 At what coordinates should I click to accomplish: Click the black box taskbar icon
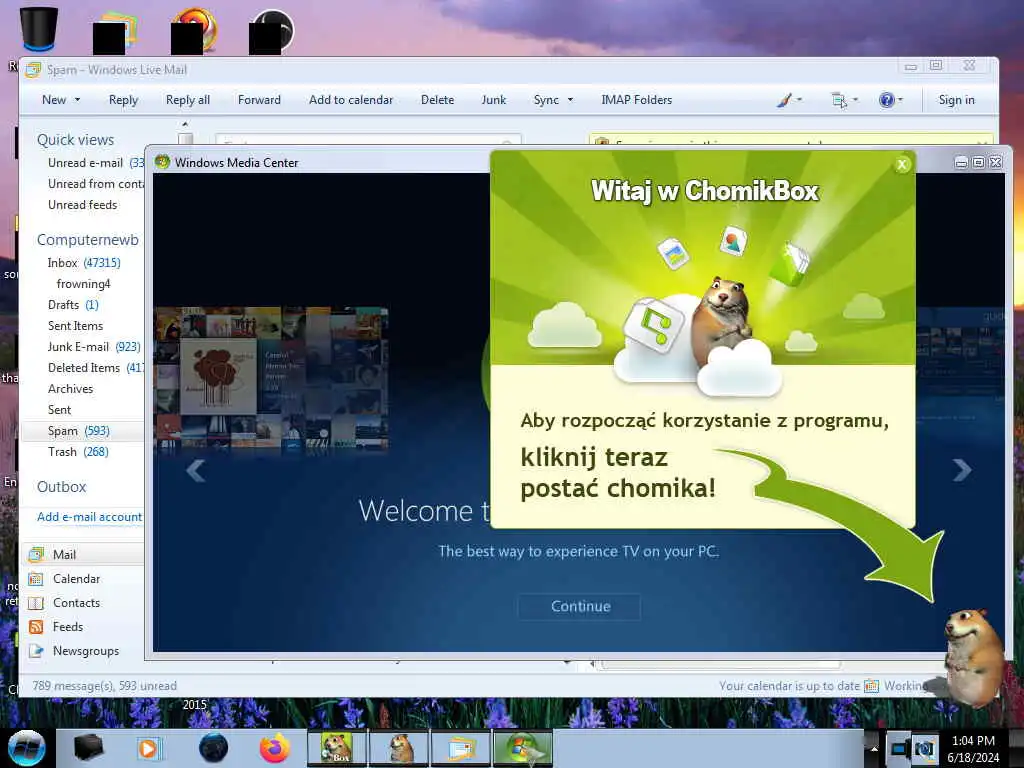(88, 748)
